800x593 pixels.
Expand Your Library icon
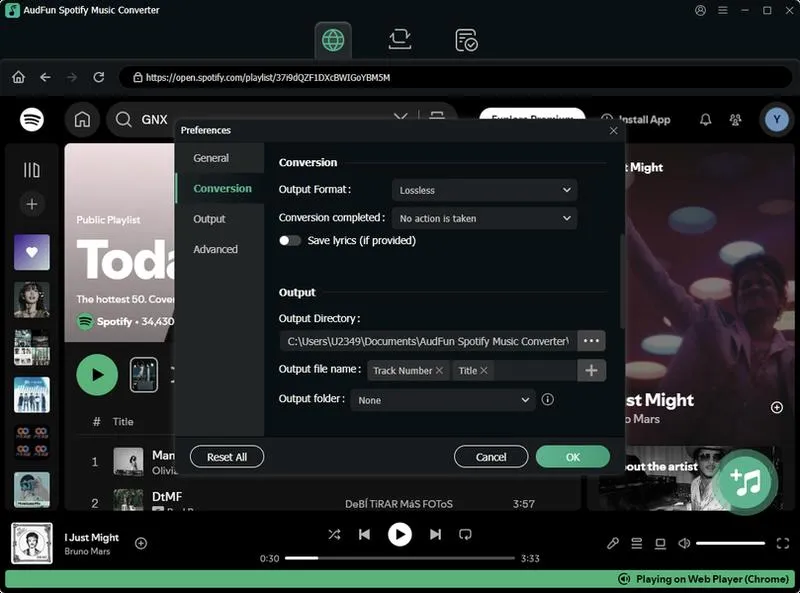coord(32,170)
